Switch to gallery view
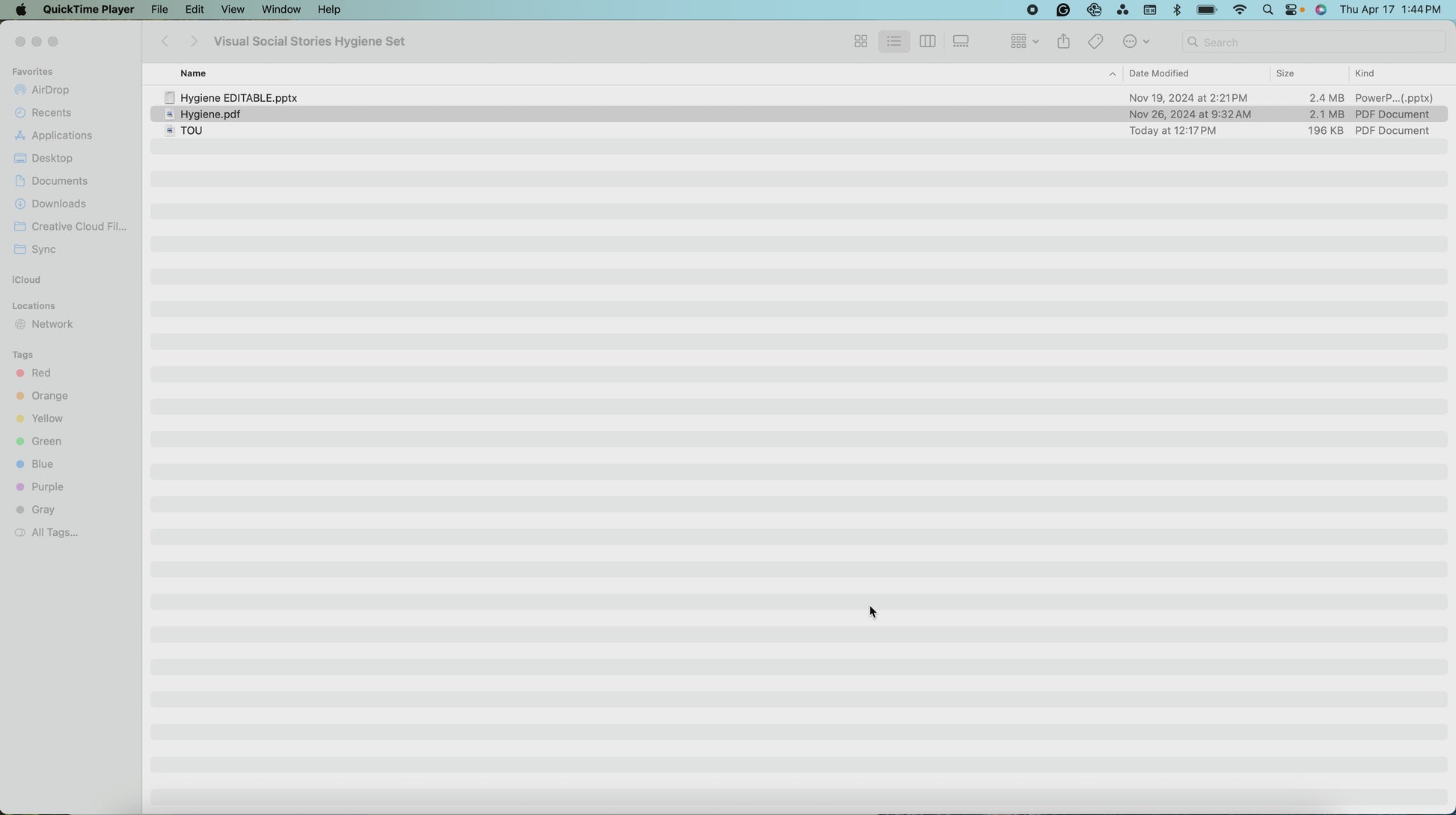Viewport: 1456px width, 815px height. point(961,42)
